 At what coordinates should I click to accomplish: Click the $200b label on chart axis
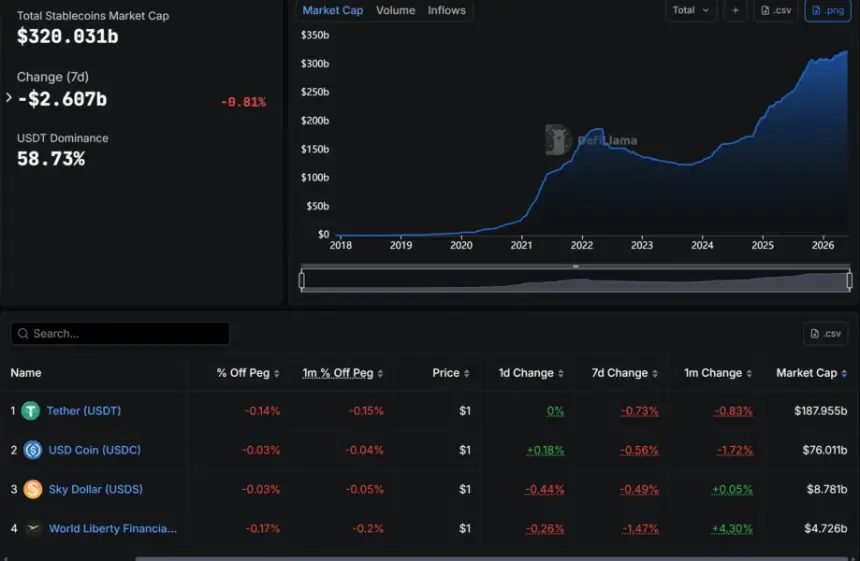point(315,121)
